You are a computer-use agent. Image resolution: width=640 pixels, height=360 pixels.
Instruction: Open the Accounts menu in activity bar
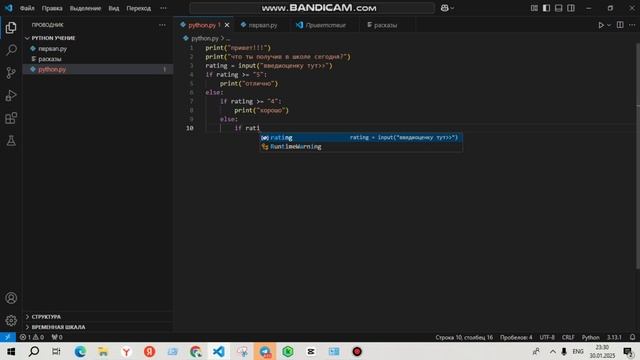[x=11, y=298]
